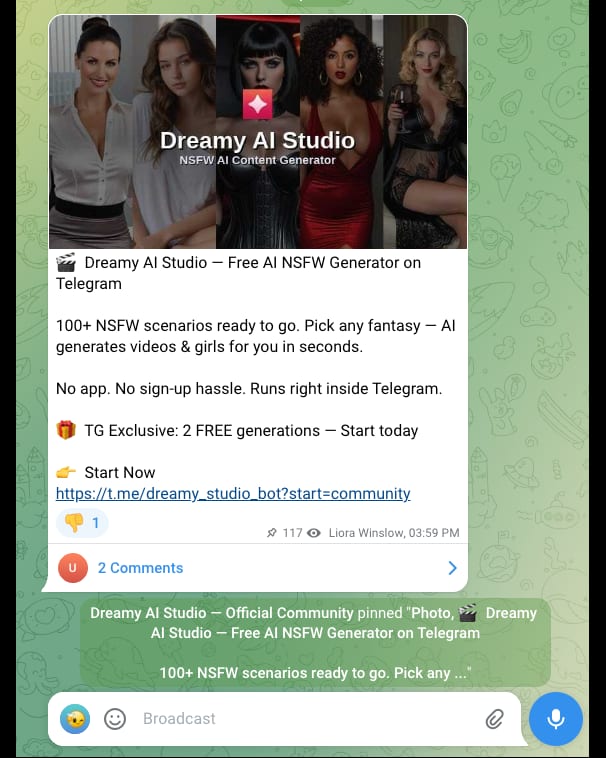
Task: Click the pinned message service notification
Action: click(x=315, y=642)
